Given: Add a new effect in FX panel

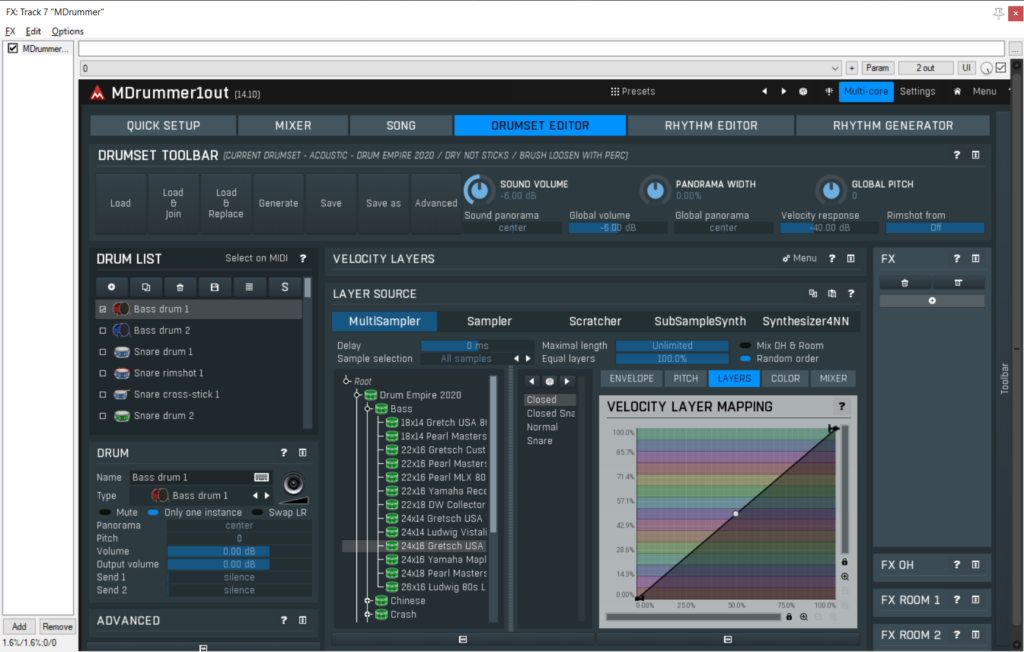Looking at the screenshot, I should 932,301.
